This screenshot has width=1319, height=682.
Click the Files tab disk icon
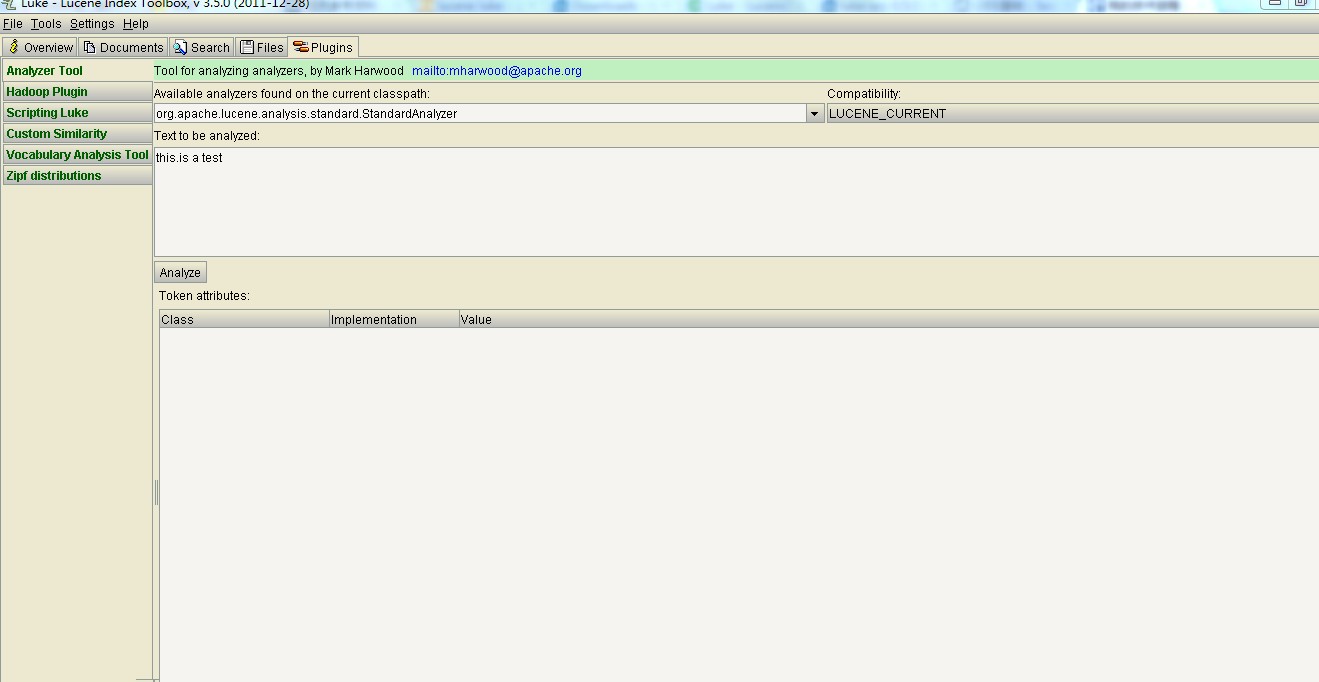point(247,47)
